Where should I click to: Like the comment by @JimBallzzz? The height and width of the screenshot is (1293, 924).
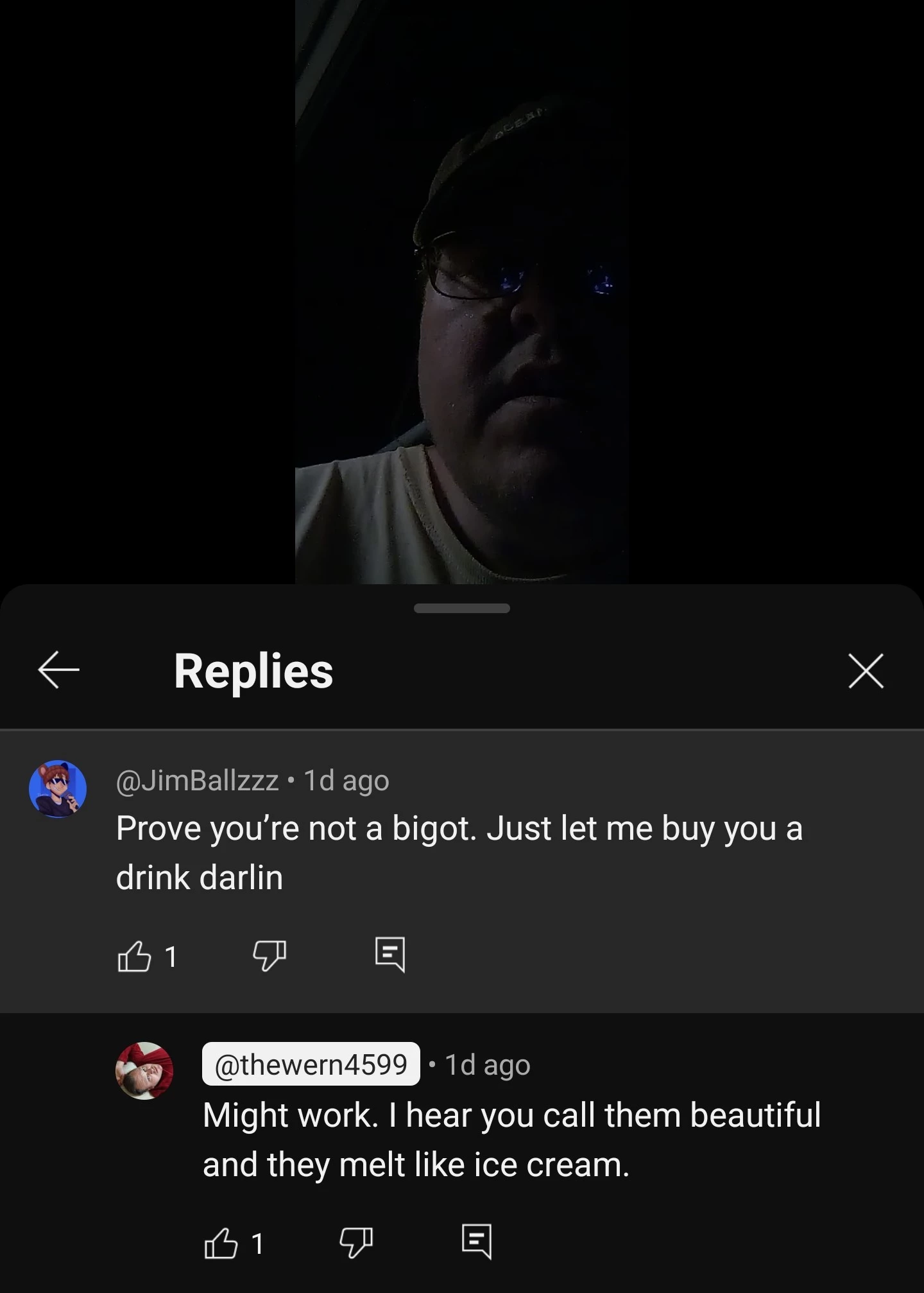coord(134,956)
